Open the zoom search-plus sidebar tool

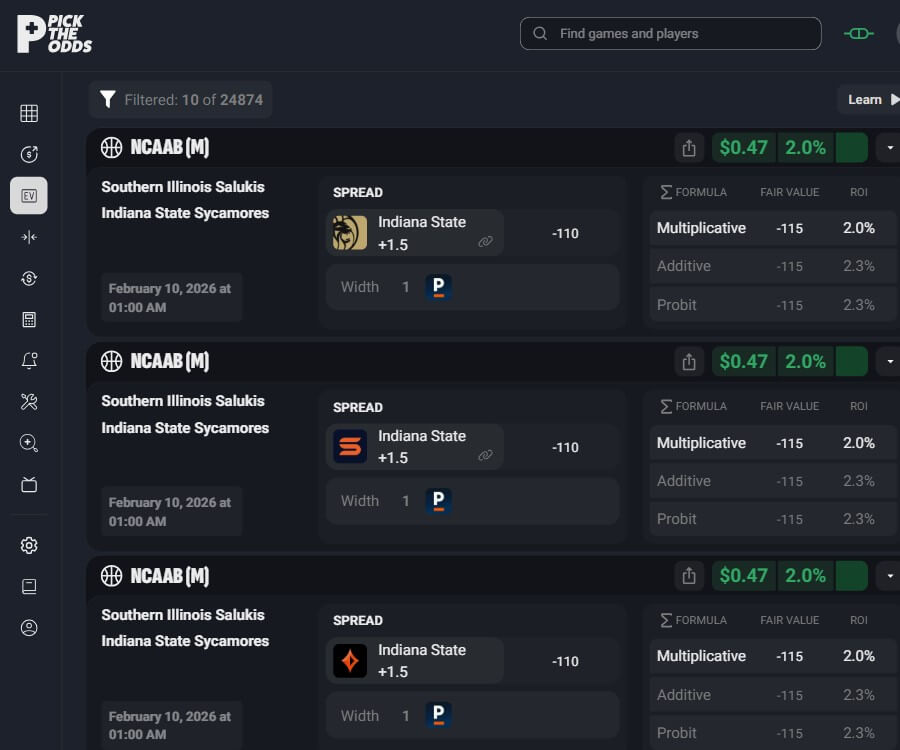(x=29, y=443)
